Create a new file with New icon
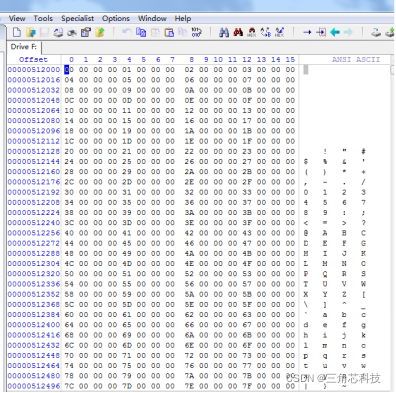This screenshot has height=393, width=396. [17, 32]
